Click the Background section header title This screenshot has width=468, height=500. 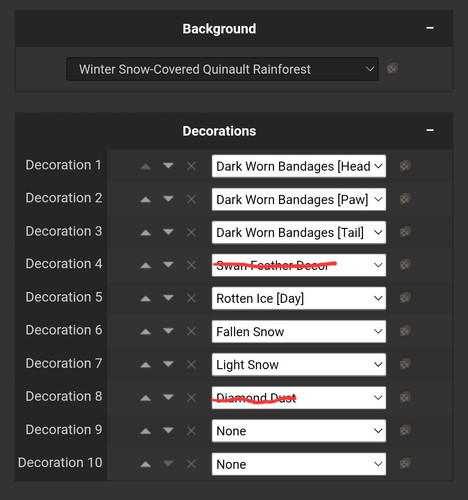(219, 29)
